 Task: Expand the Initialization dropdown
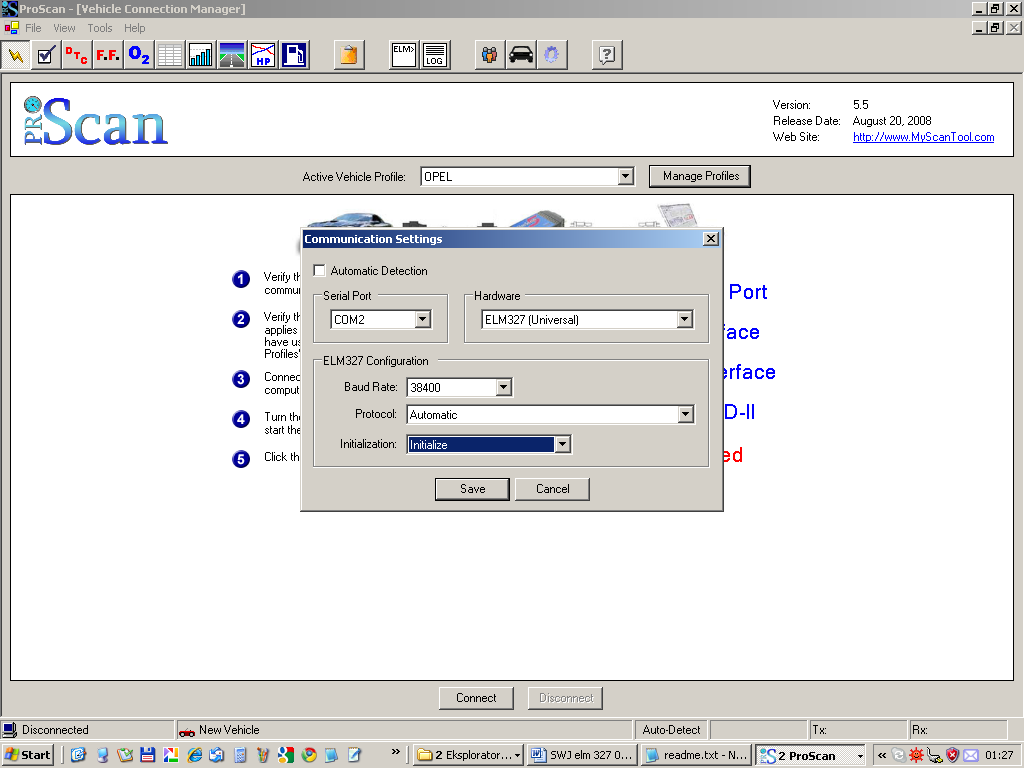point(562,444)
